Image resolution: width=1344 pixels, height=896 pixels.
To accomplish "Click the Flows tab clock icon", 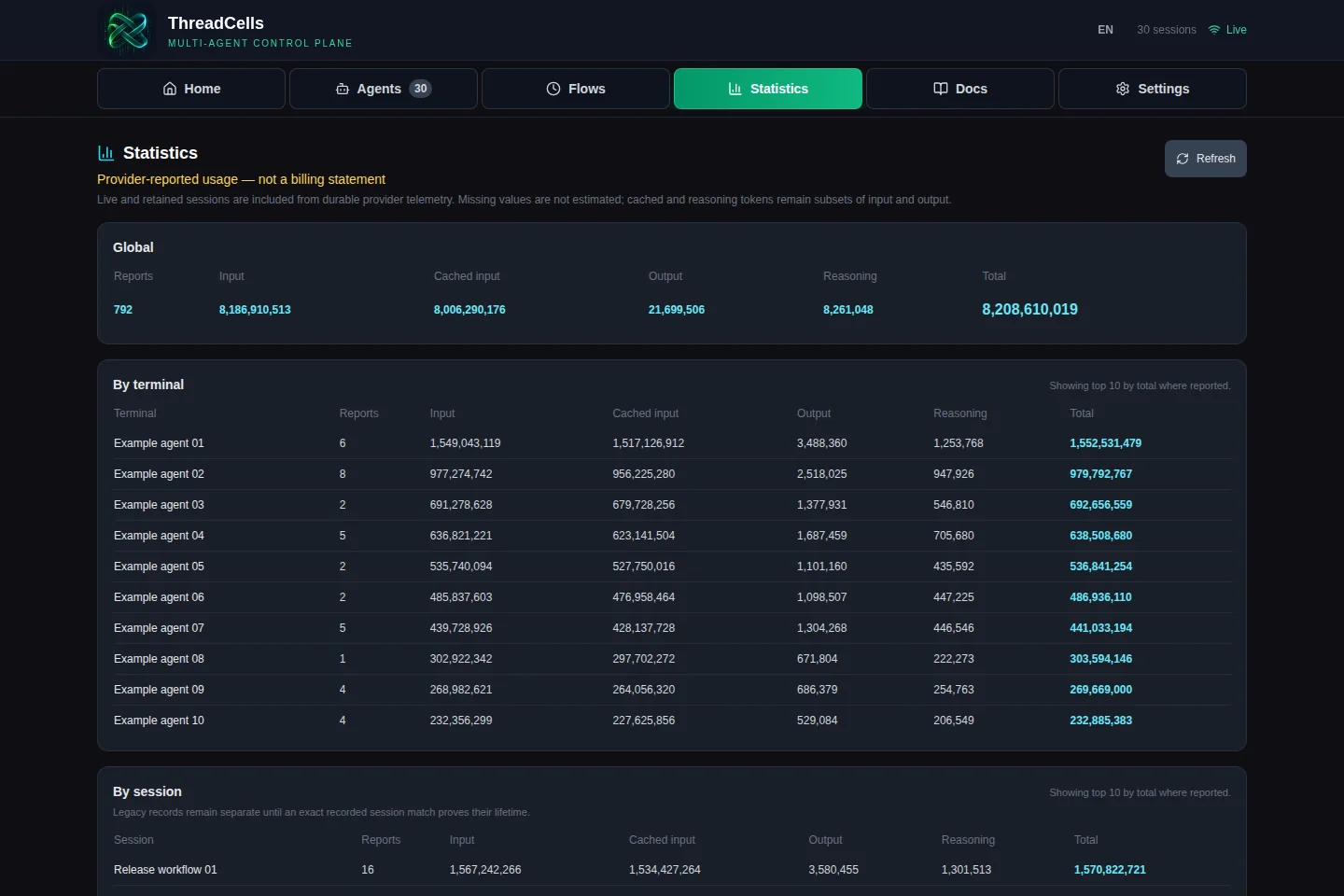I will pos(553,89).
